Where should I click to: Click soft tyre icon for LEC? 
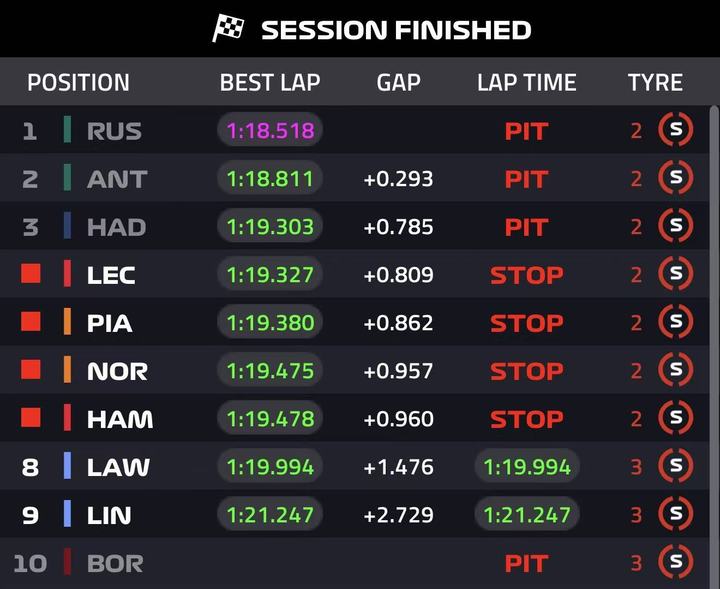pyautogui.click(x=675, y=274)
